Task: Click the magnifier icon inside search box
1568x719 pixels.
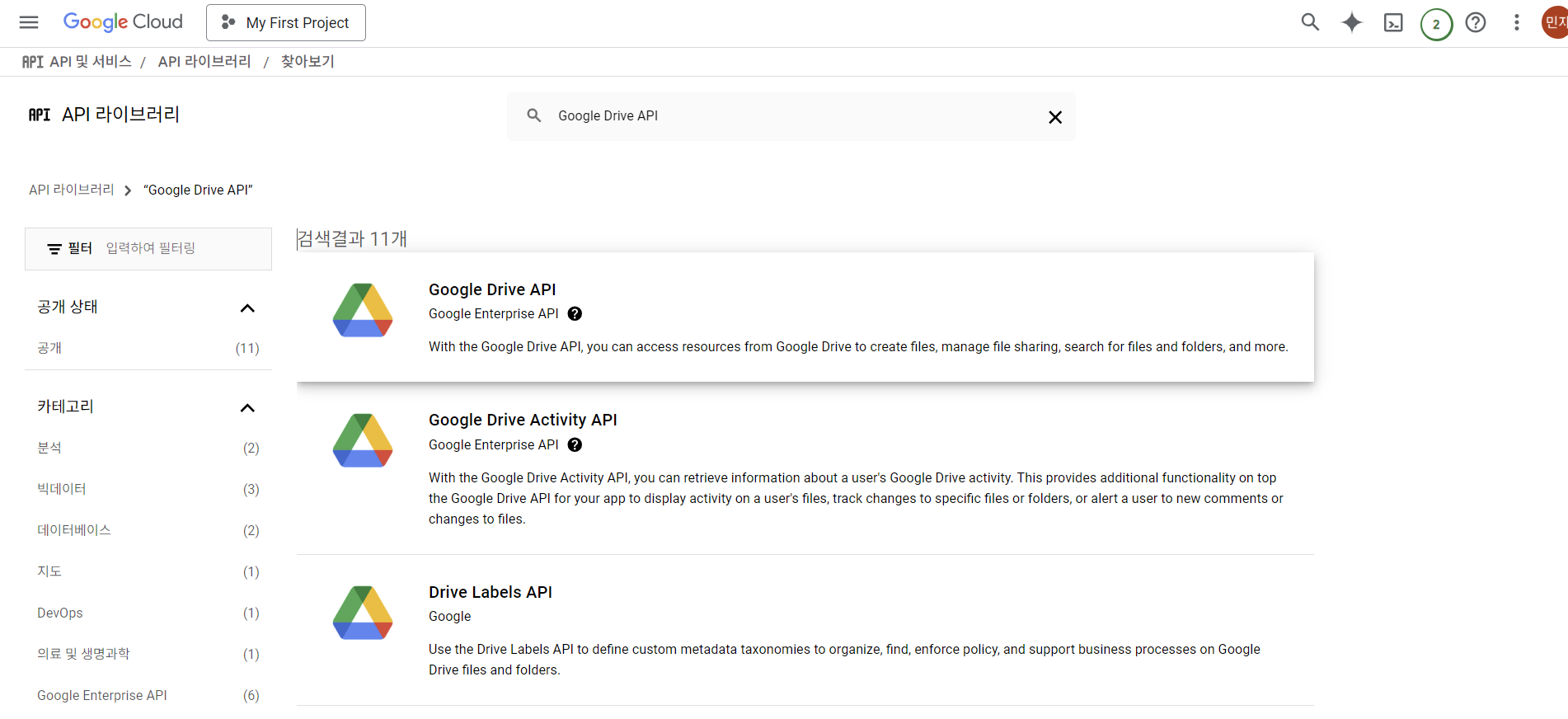Action: (x=534, y=115)
